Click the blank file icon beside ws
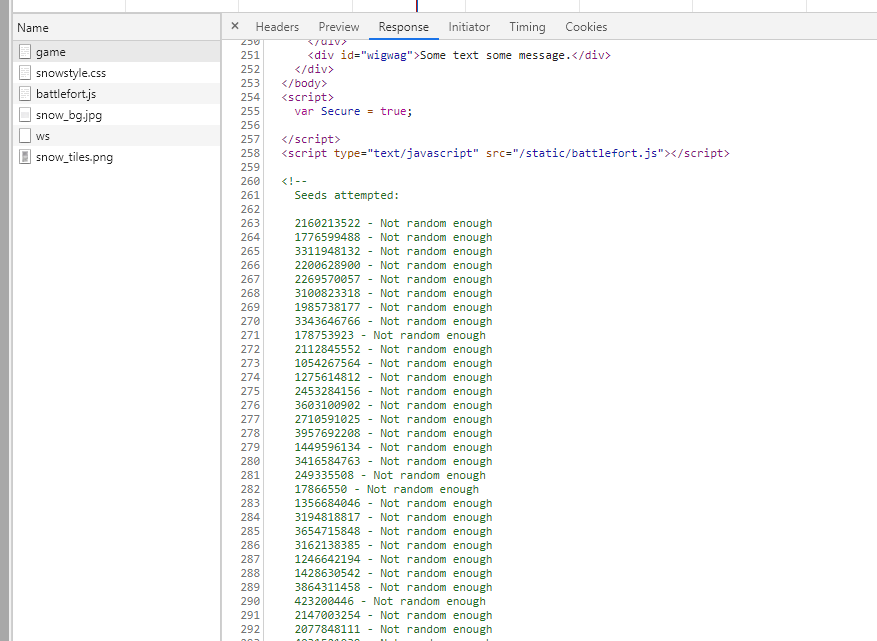877x641 pixels. [x=25, y=136]
